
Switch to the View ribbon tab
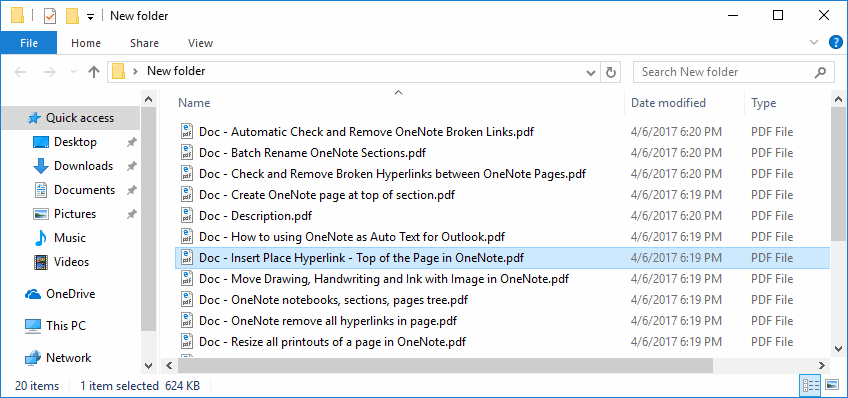(x=200, y=43)
